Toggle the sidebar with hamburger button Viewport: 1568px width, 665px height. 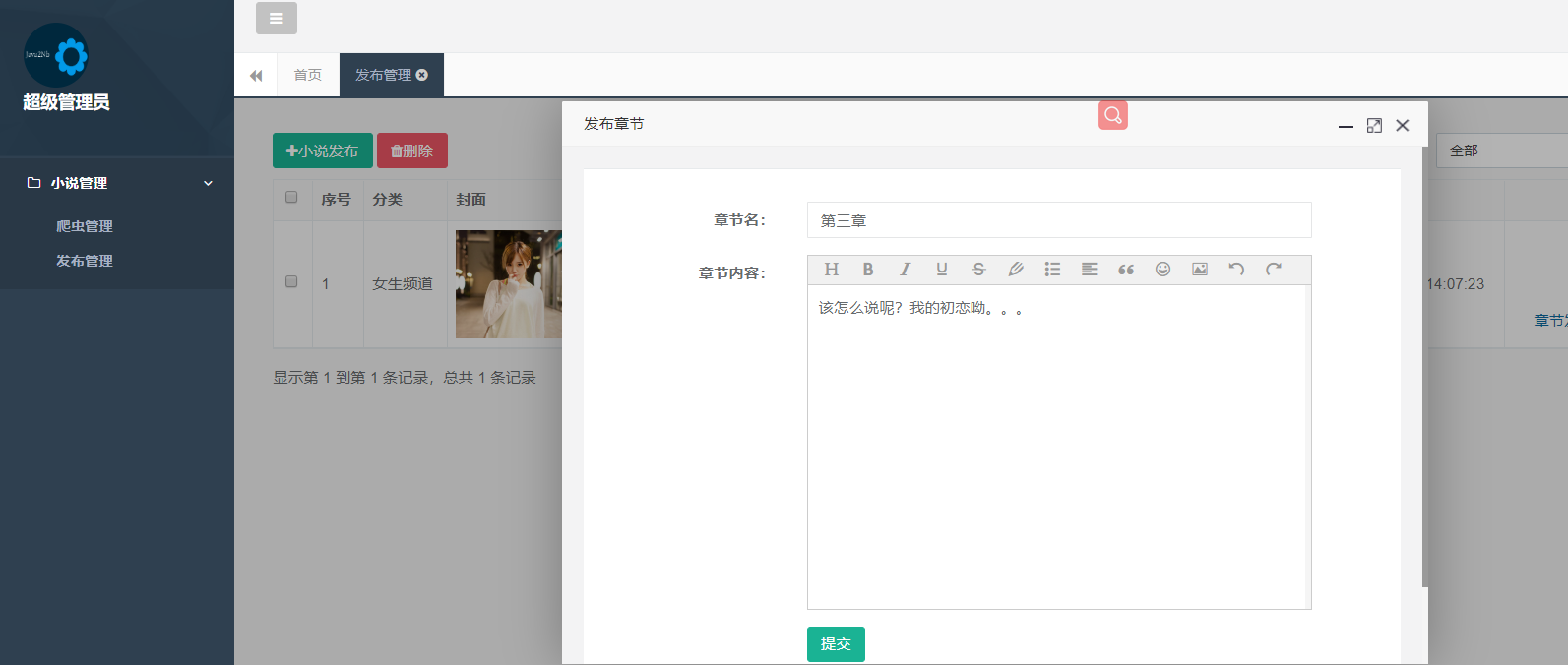click(277, 19)
